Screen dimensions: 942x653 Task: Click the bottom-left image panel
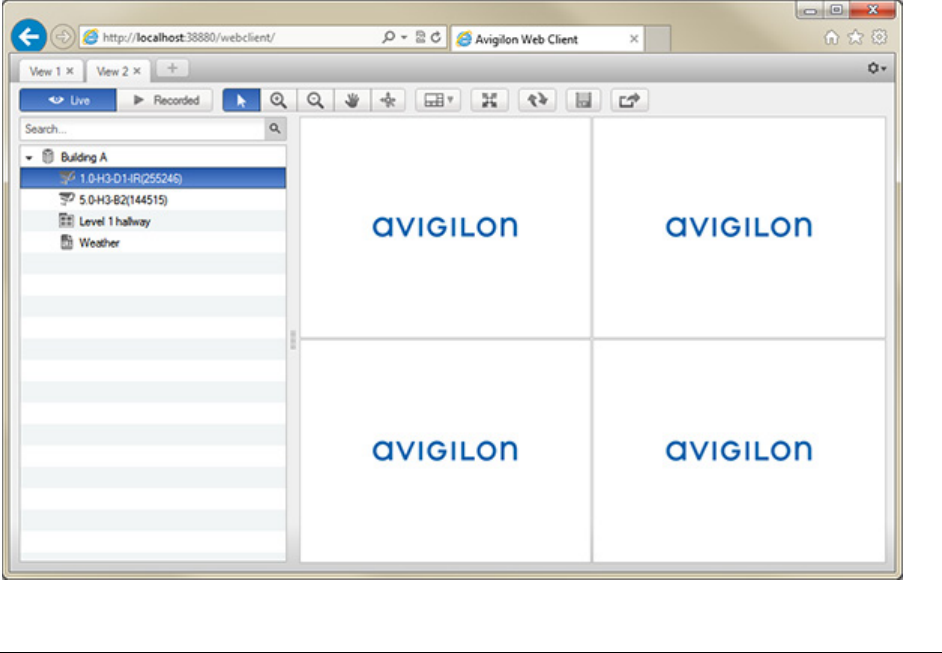[x=445, y=451]
